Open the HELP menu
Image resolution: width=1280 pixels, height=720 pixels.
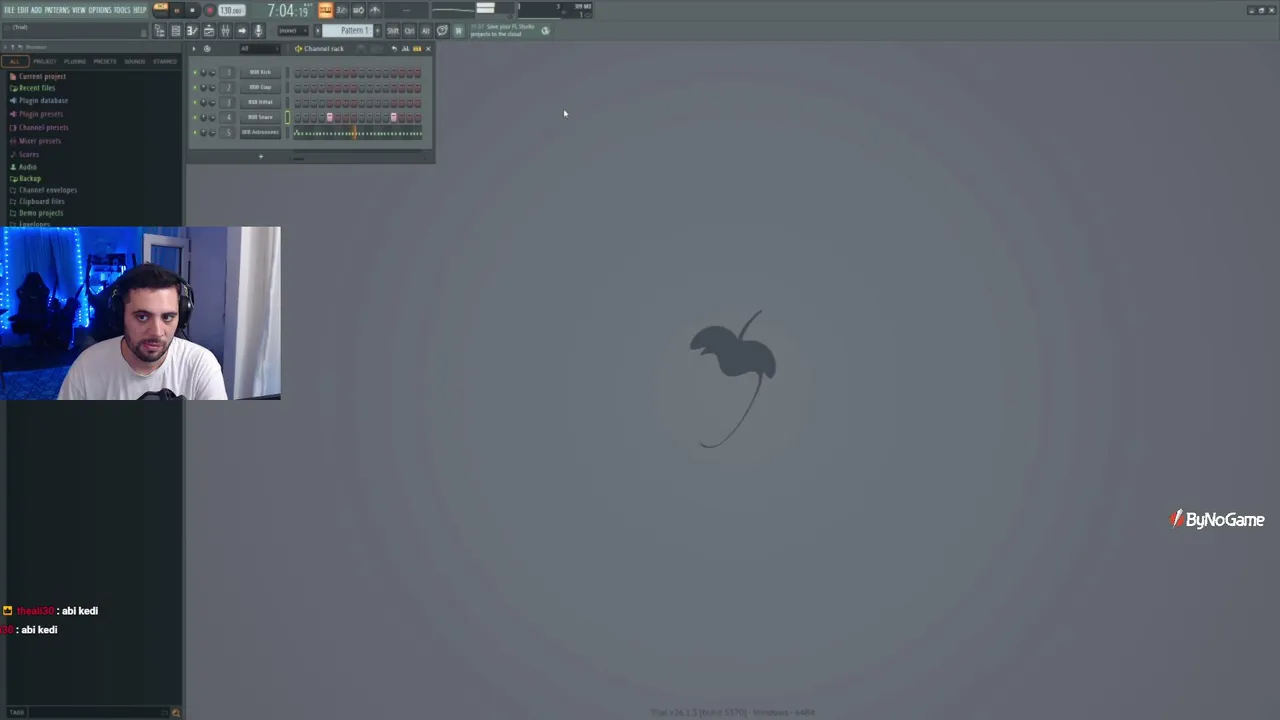[x=140, y=10]
